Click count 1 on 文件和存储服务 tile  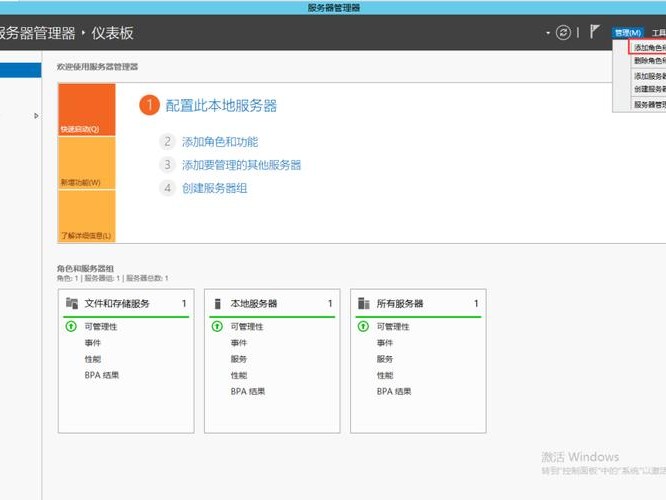point(184,303)
